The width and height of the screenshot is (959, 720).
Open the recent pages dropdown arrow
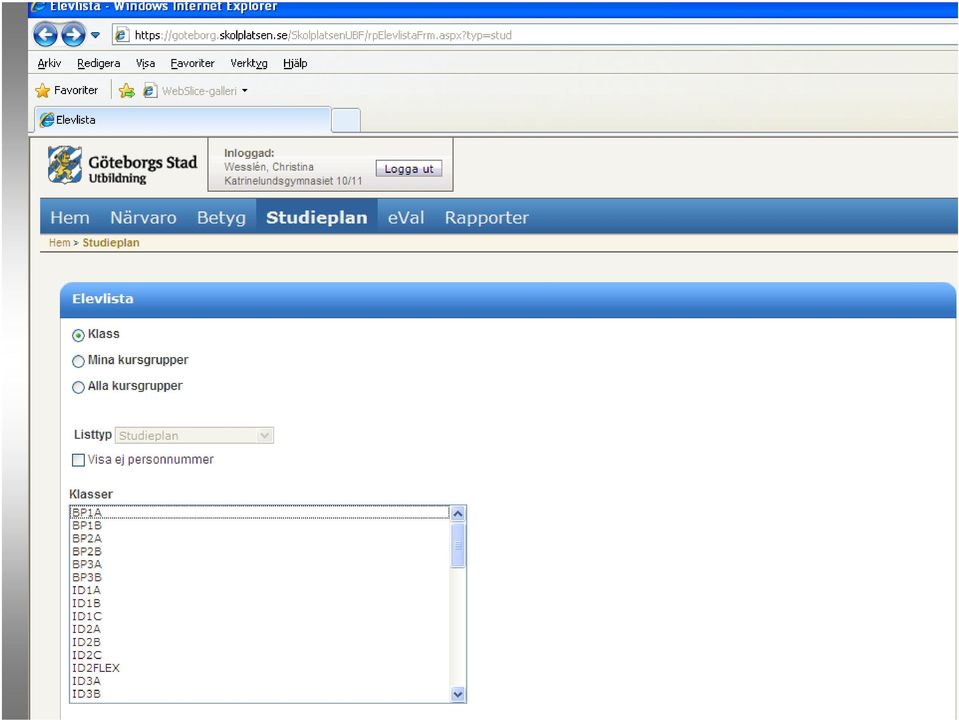pos(95,35)
